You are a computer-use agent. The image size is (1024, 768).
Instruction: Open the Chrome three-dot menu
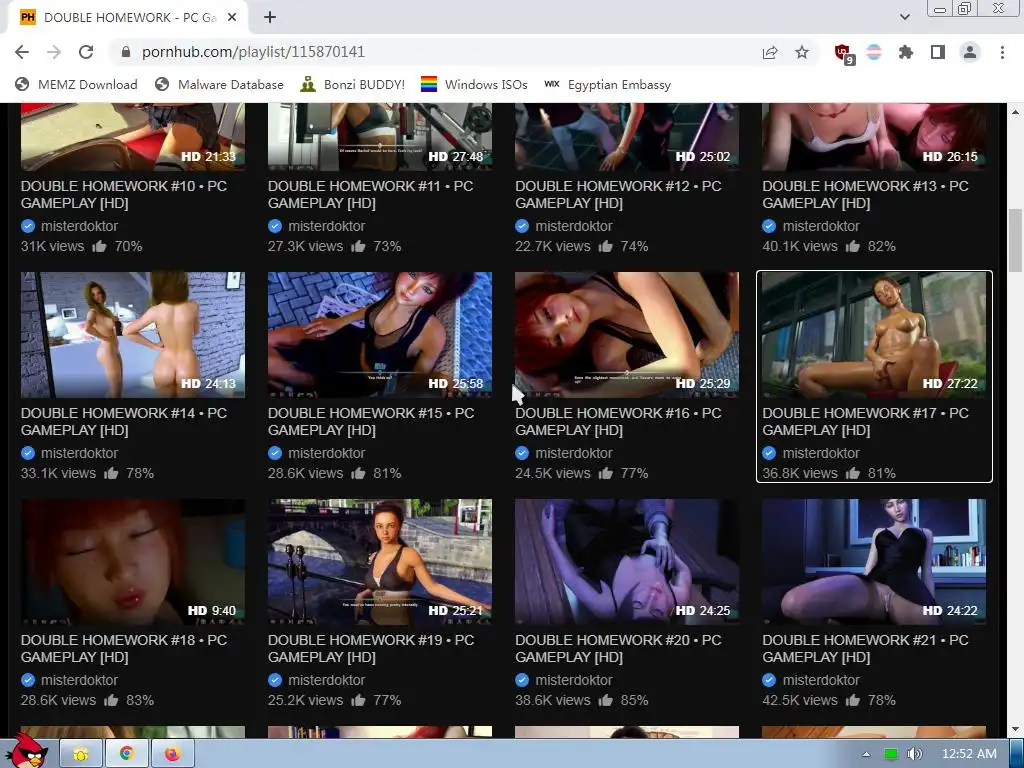[1002, 52]
